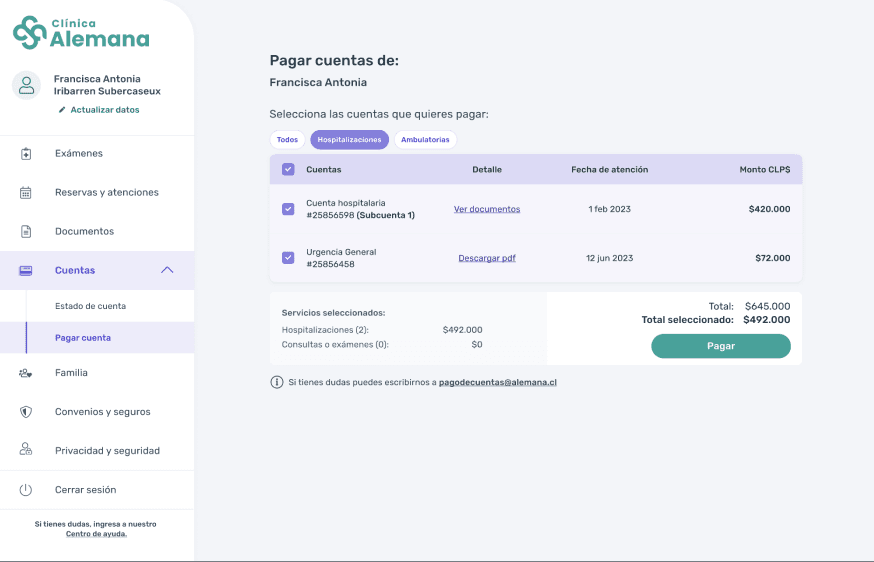Click the Exámenes sidebar icon
This screenshot has height=562, width=874.
26,154
